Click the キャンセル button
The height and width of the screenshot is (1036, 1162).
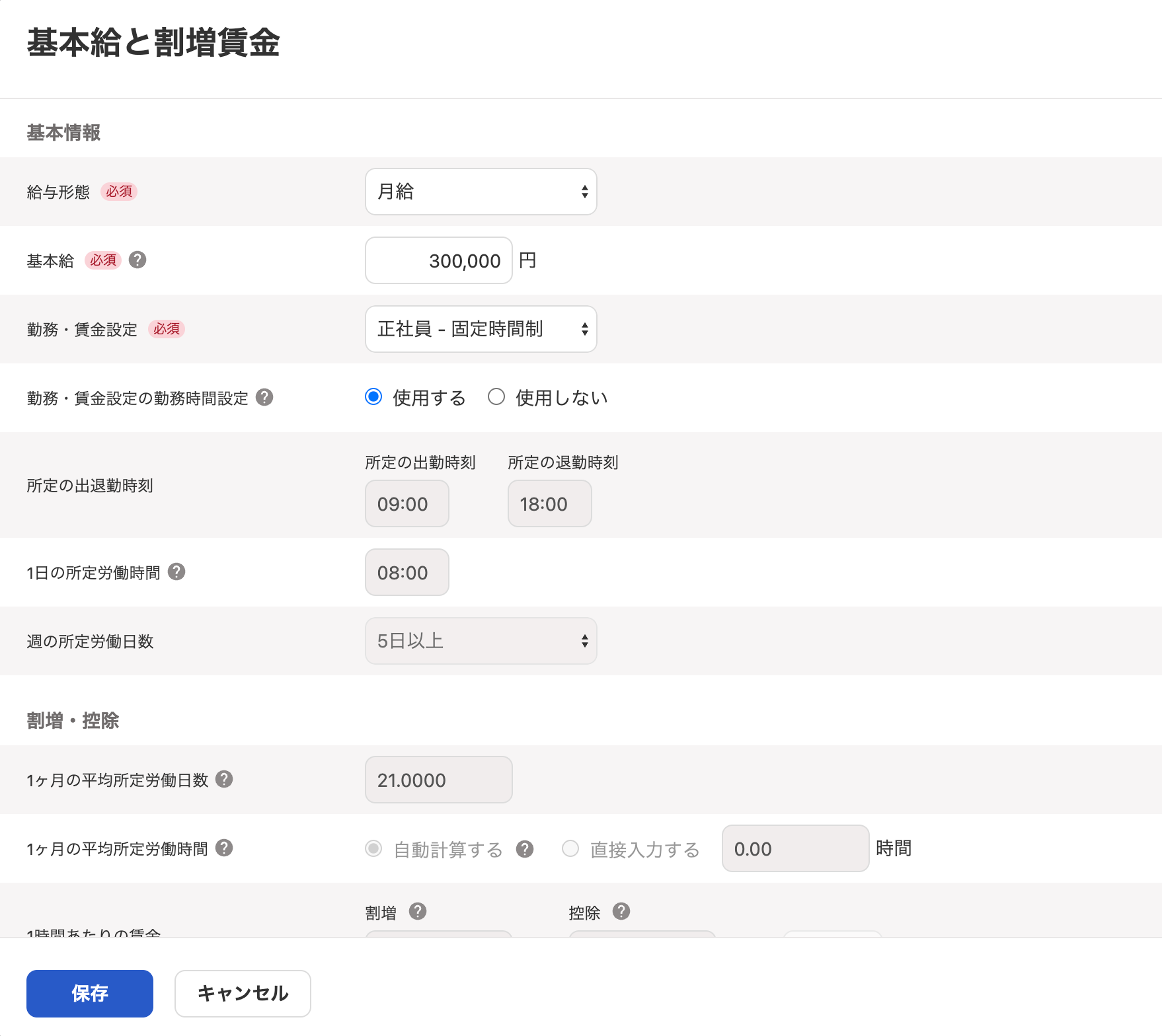[243, 994]
